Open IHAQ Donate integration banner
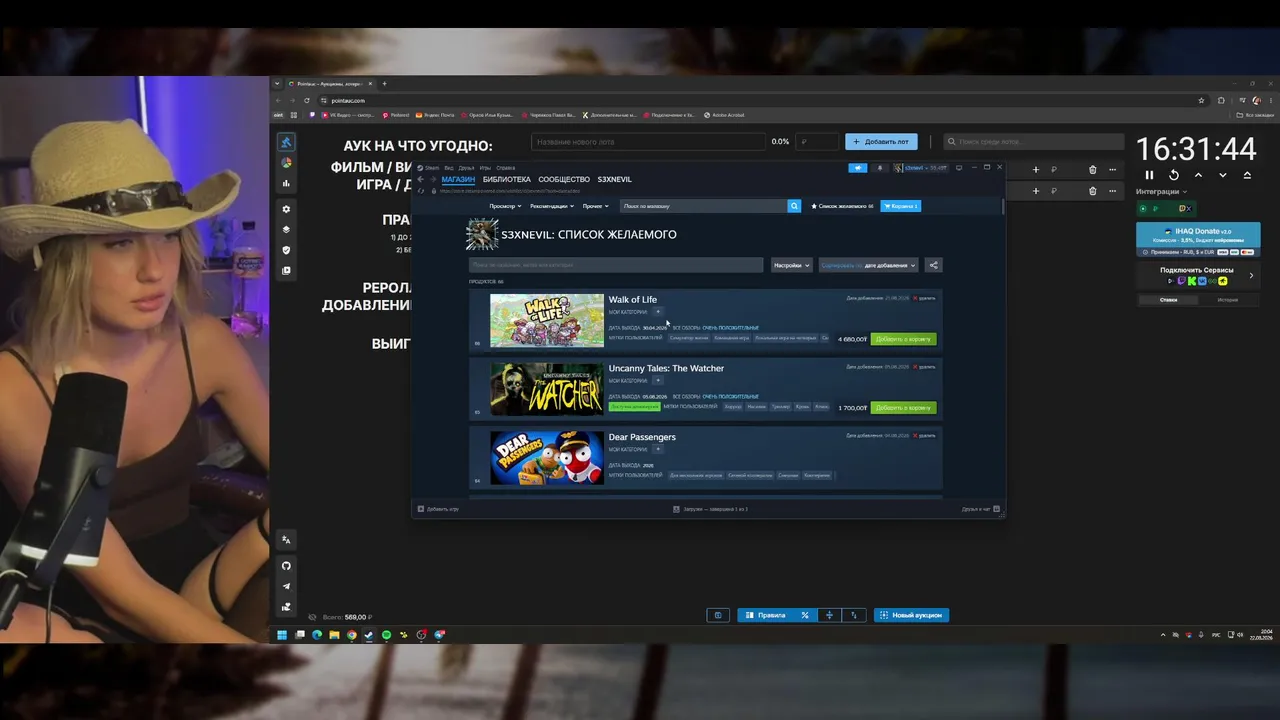1280x720 pixels. pyautogui.click(x=1198, y=239)
